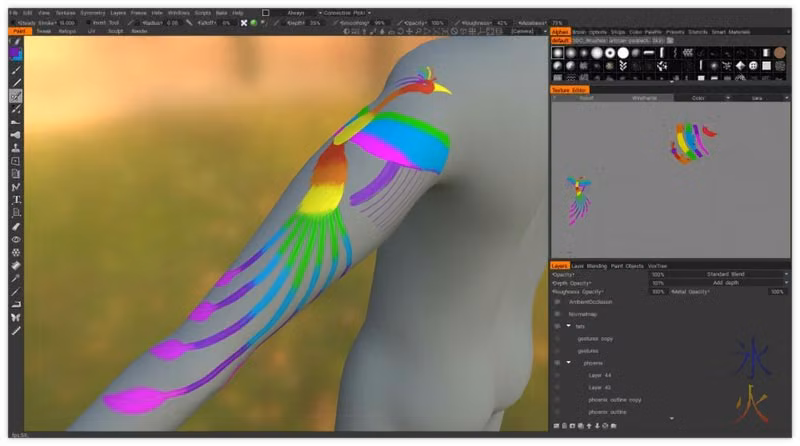Toggle visibility of AmbientOcclusion layer
Viewport: 800px width, 446px height.
(557, 302)
